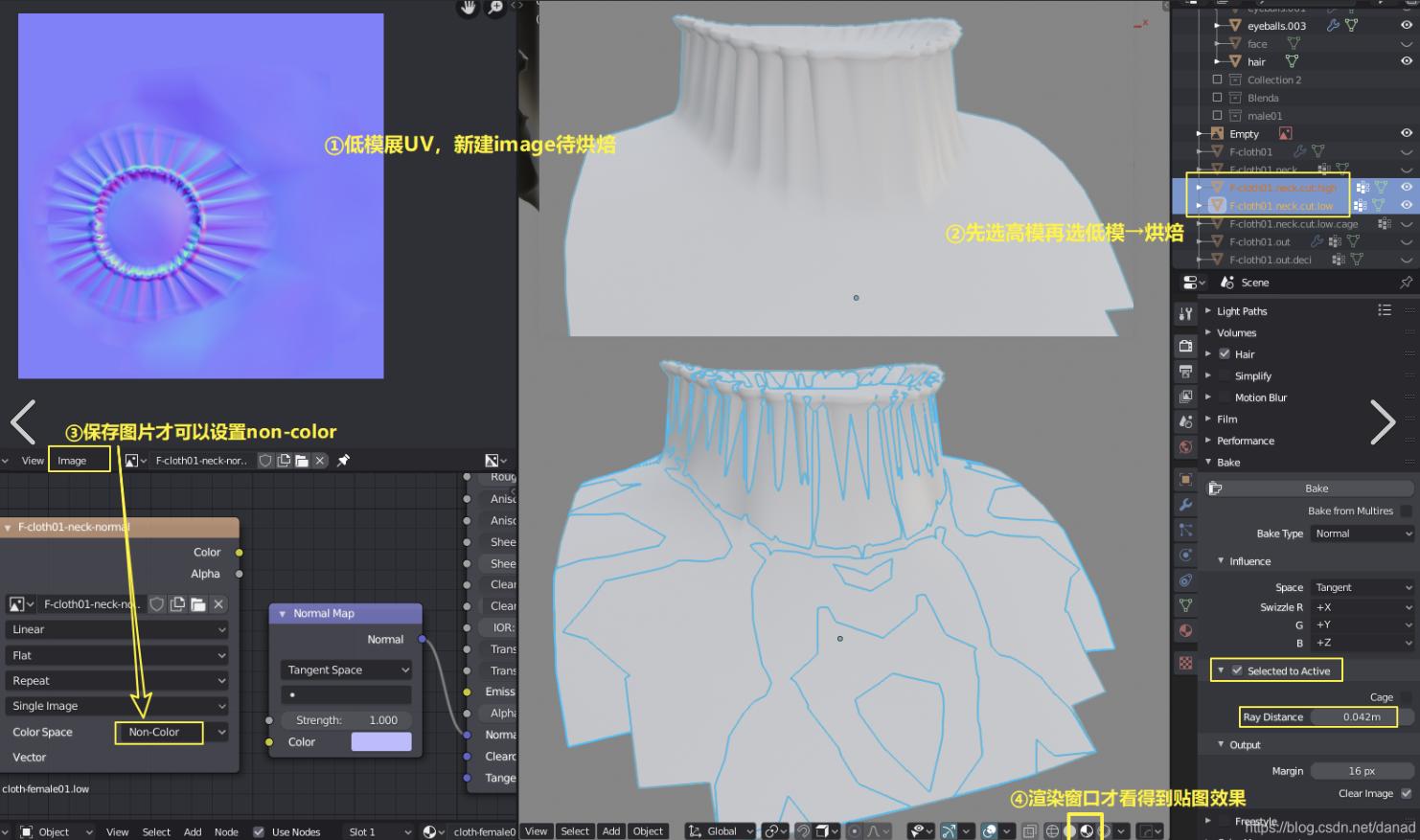Open the Tool properties tab icon
1420x840 pixels.
tap(1186, 313)
